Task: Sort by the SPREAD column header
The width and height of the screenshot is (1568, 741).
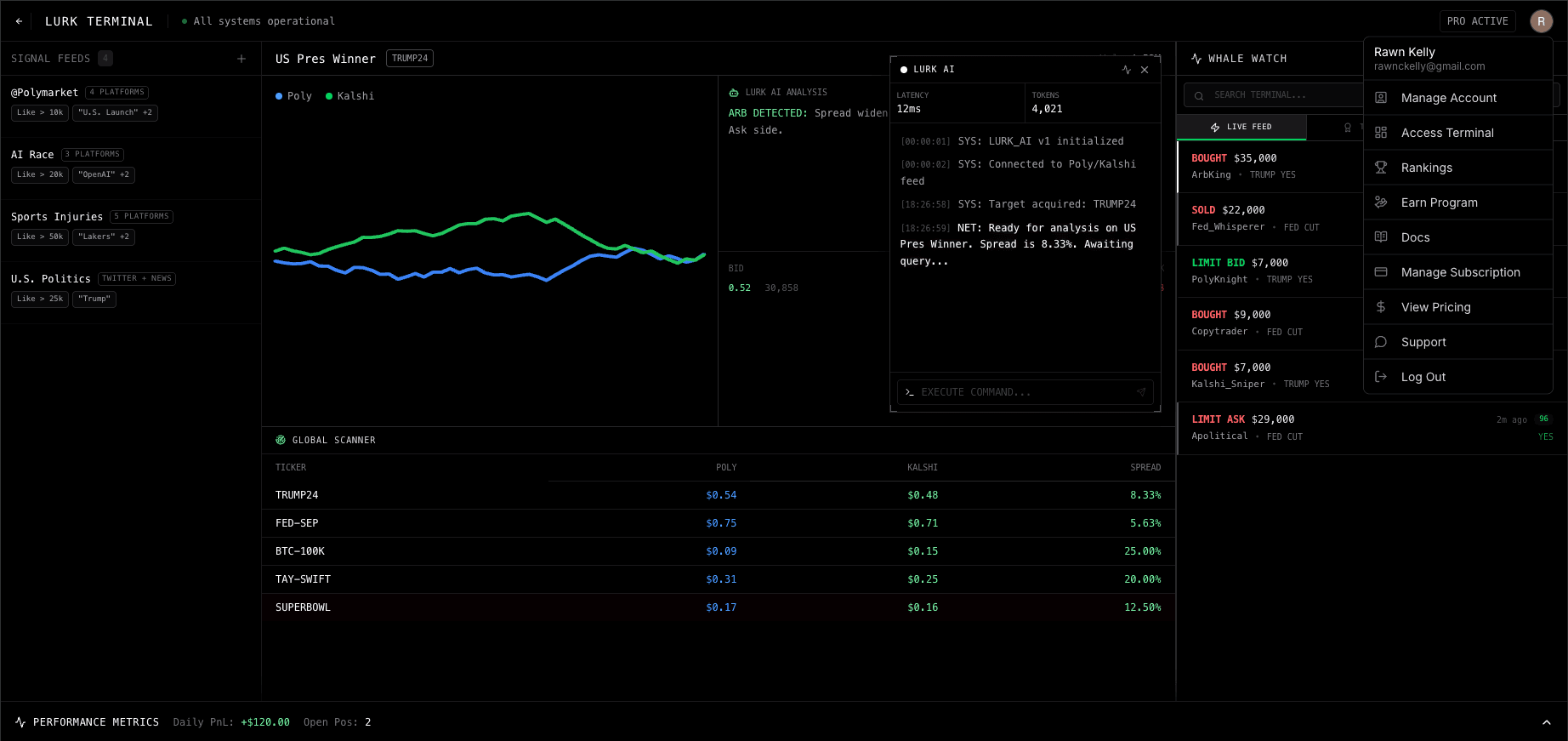Action: tap(1145, 467)
